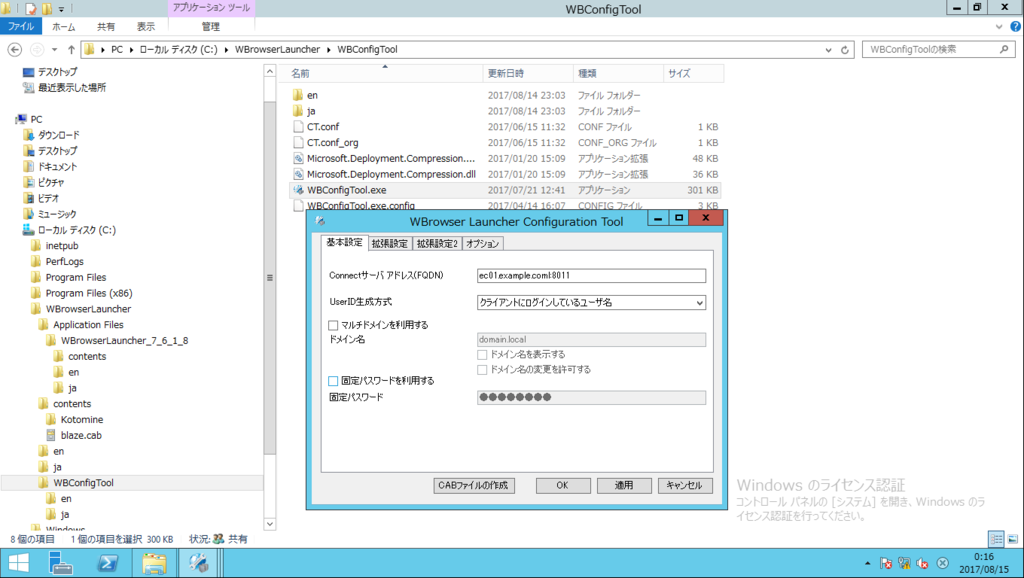Click the refresh icon in the address bar
Viewport: 1024px width, 578px height.
845,48
